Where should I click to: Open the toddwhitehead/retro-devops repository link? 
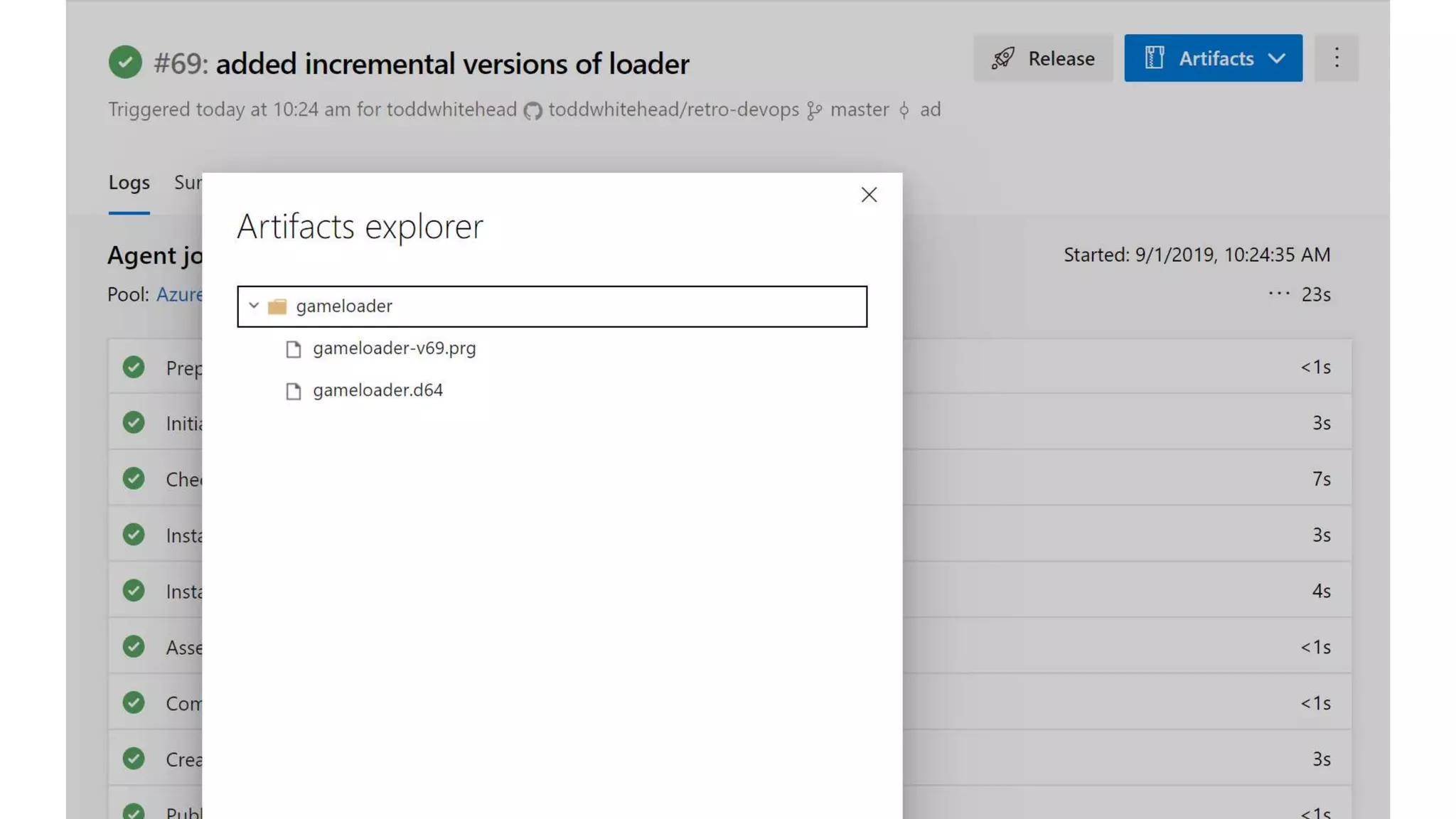[x=673, y=109]
